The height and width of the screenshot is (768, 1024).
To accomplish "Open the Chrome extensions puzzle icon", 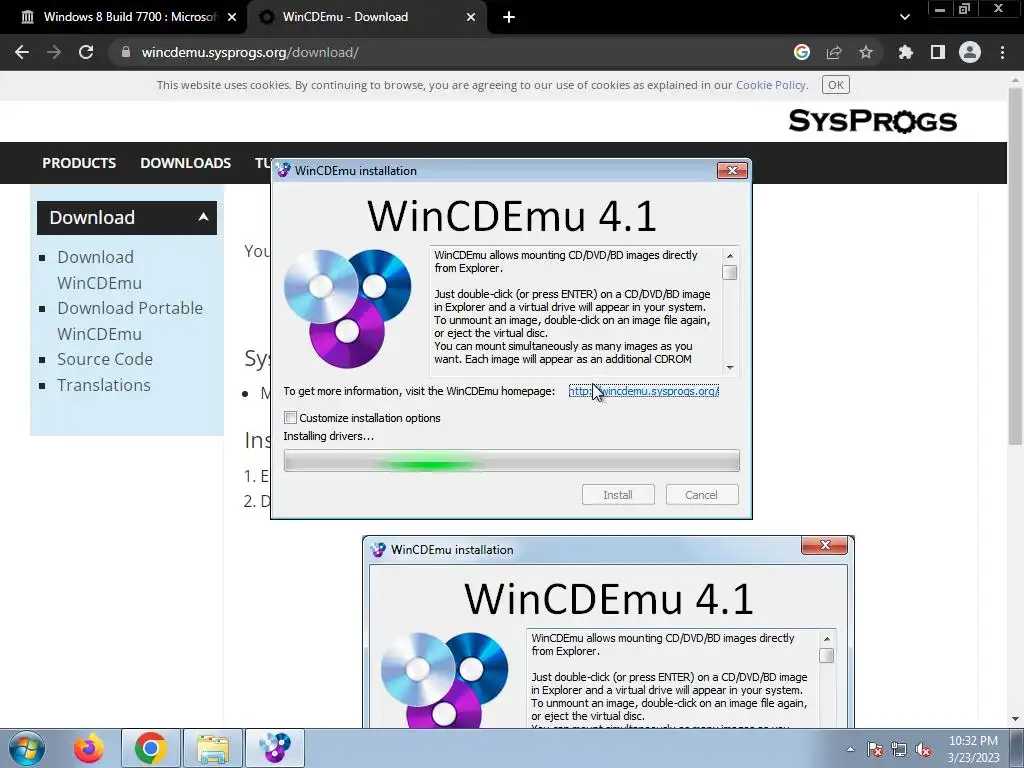I will coord(906,52).
